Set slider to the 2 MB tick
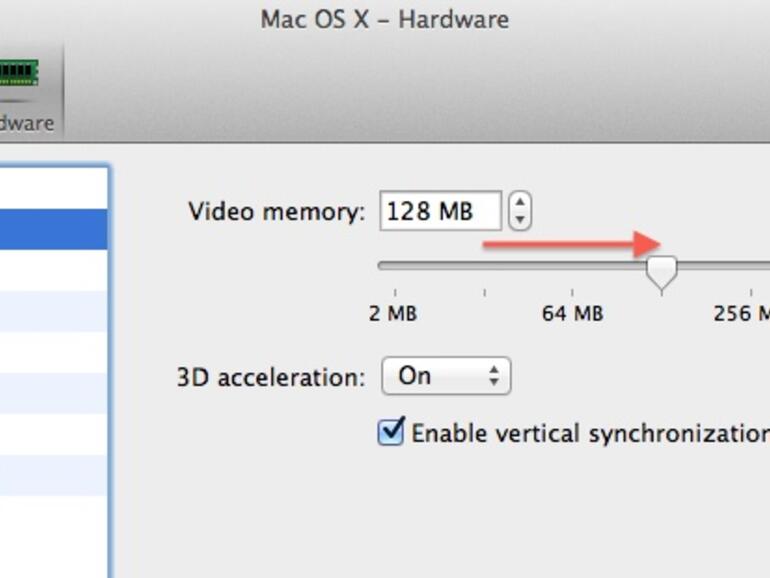Image resolution: width=770 pixels, height=578 pixels. tap(395, 266)
